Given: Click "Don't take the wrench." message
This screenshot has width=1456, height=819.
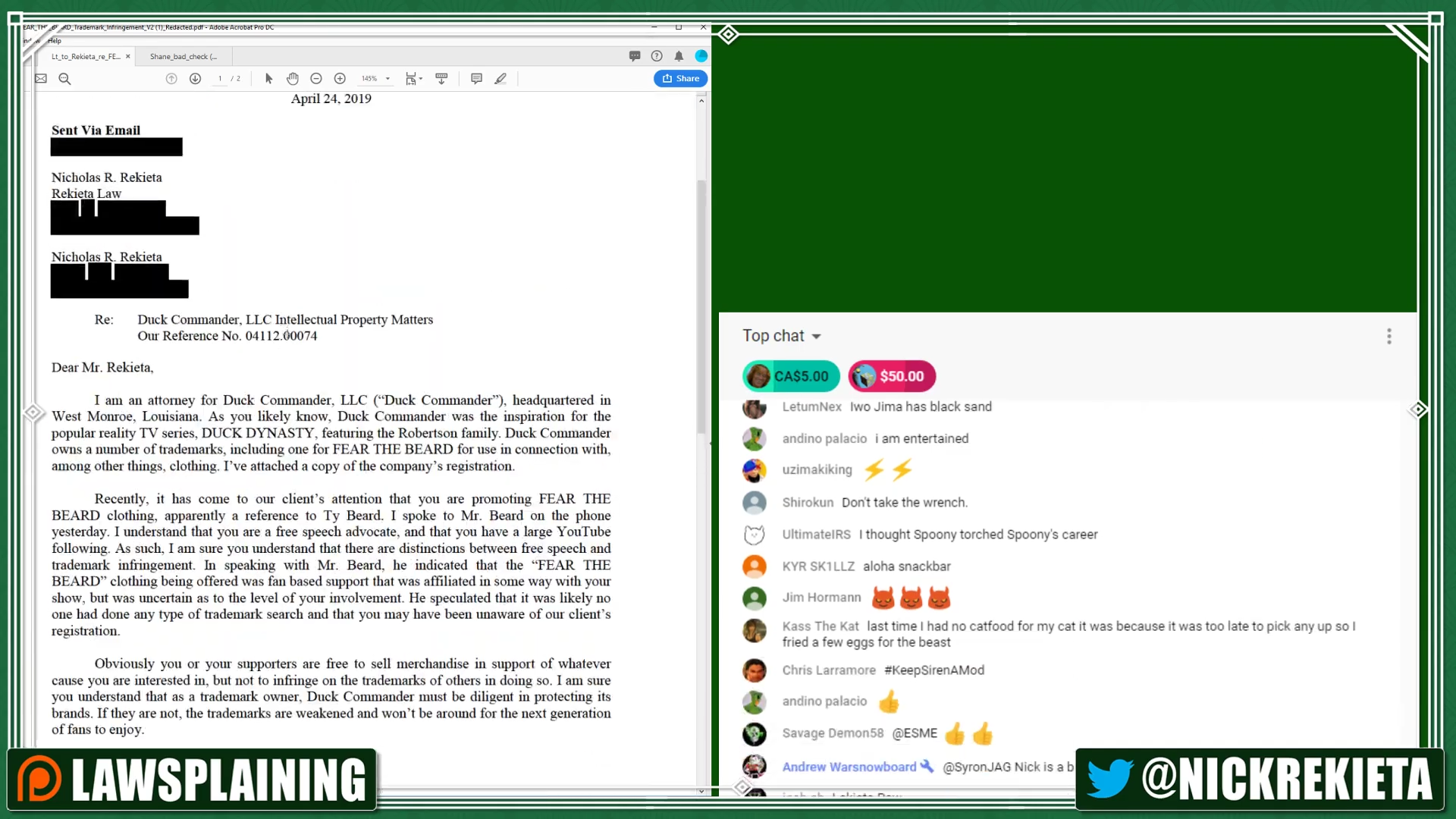Looking at the screenshot, I should pyautogui.click(x=905, y=503).
